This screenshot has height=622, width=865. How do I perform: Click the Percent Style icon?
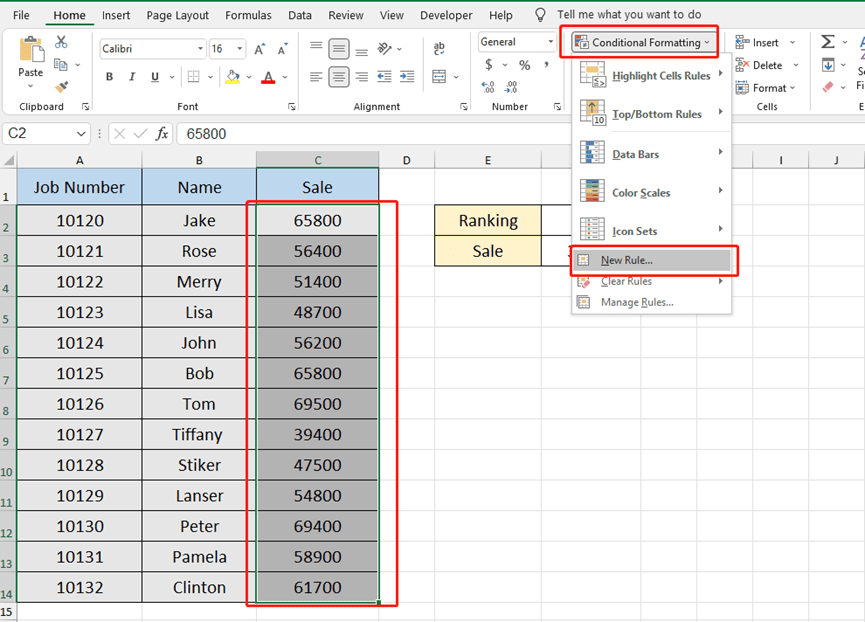(x=524, y=65)
